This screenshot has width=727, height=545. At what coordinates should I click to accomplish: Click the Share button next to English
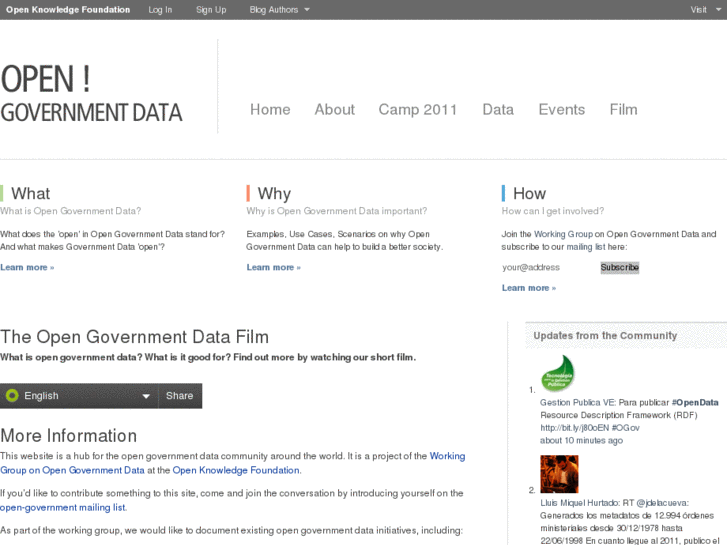tap(180, 396)
